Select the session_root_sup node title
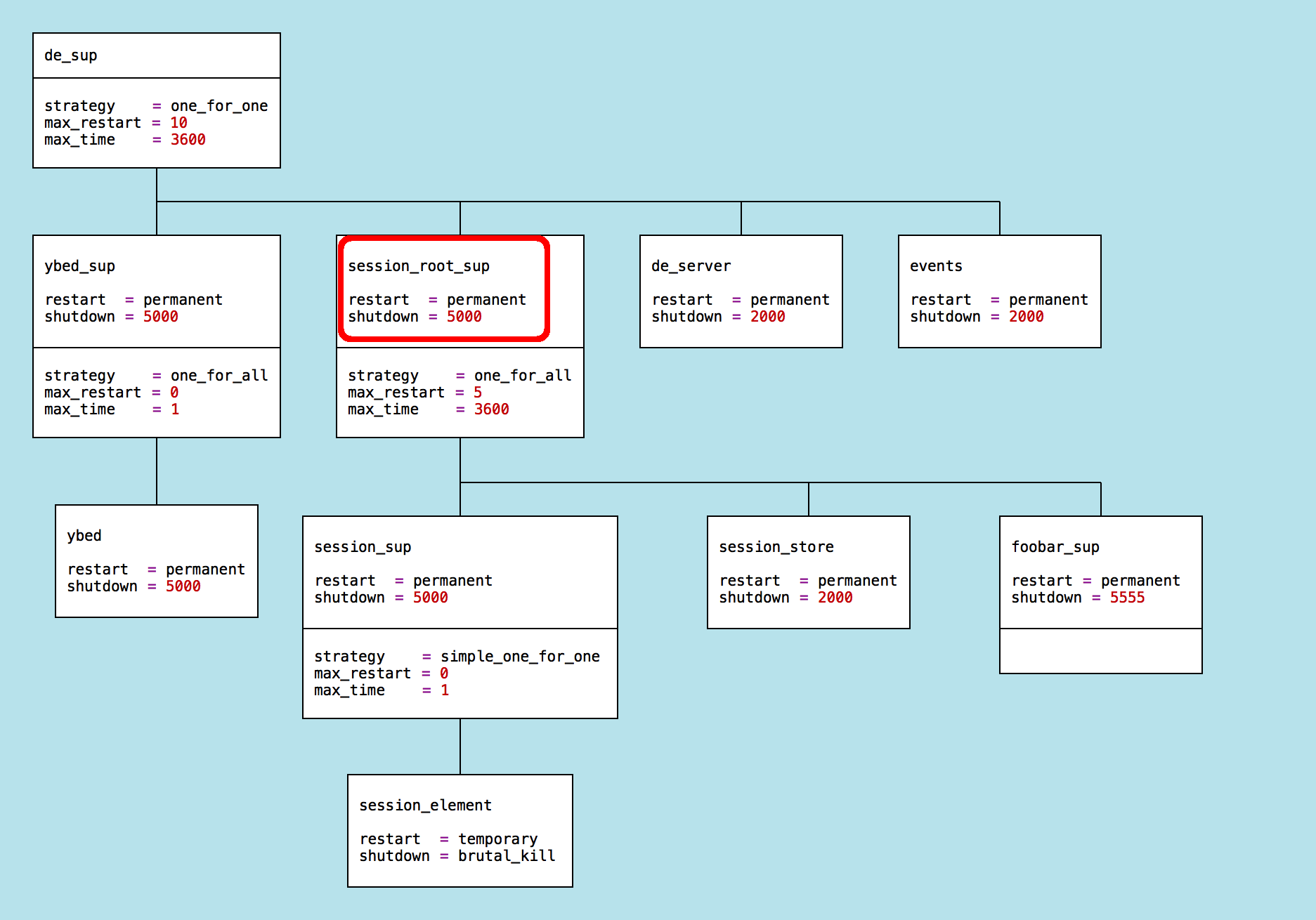The height and width of the screenshot is (920, 1316). 419,266
